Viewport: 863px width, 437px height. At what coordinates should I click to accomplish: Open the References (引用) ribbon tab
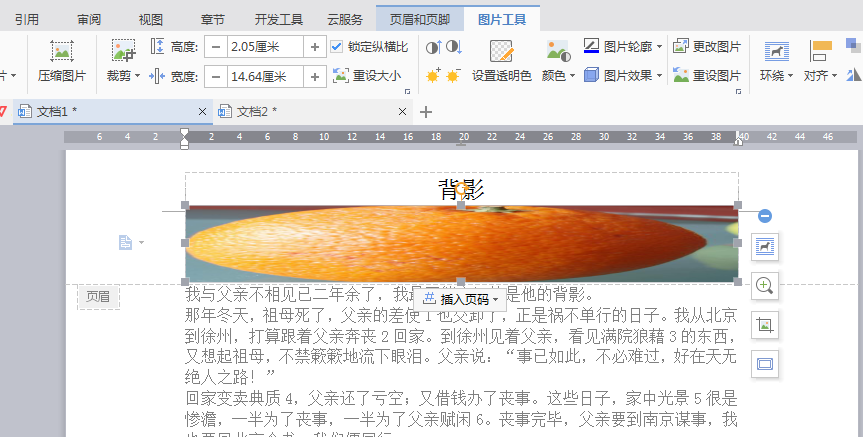[x=26, y=20]
